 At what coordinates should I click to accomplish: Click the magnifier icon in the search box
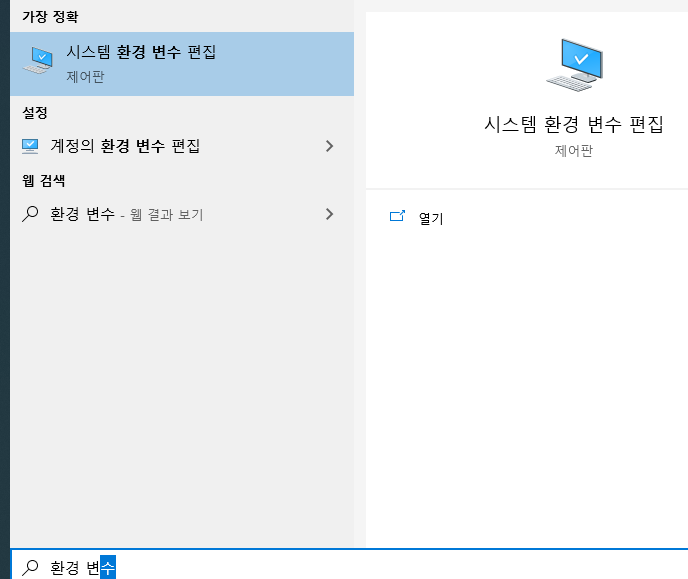click(30, 567)
